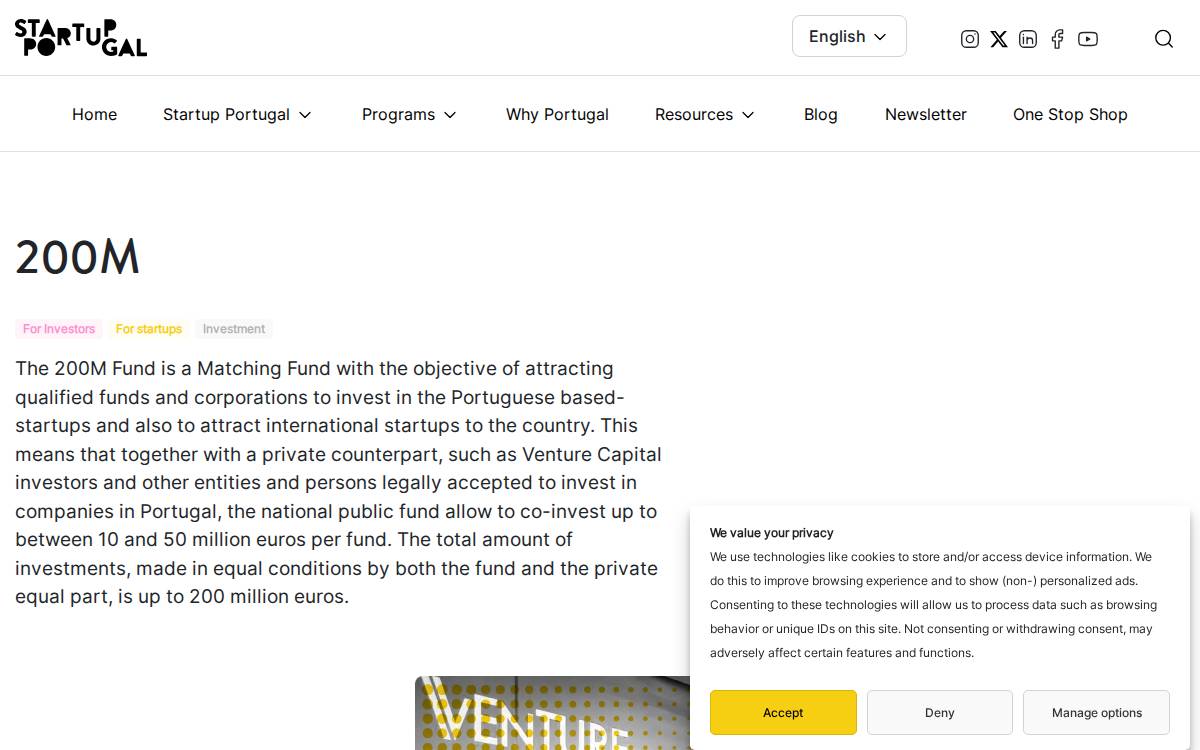Accept the cookie consent
Viewport: 1200px width, 750px height.
point(783,712)
